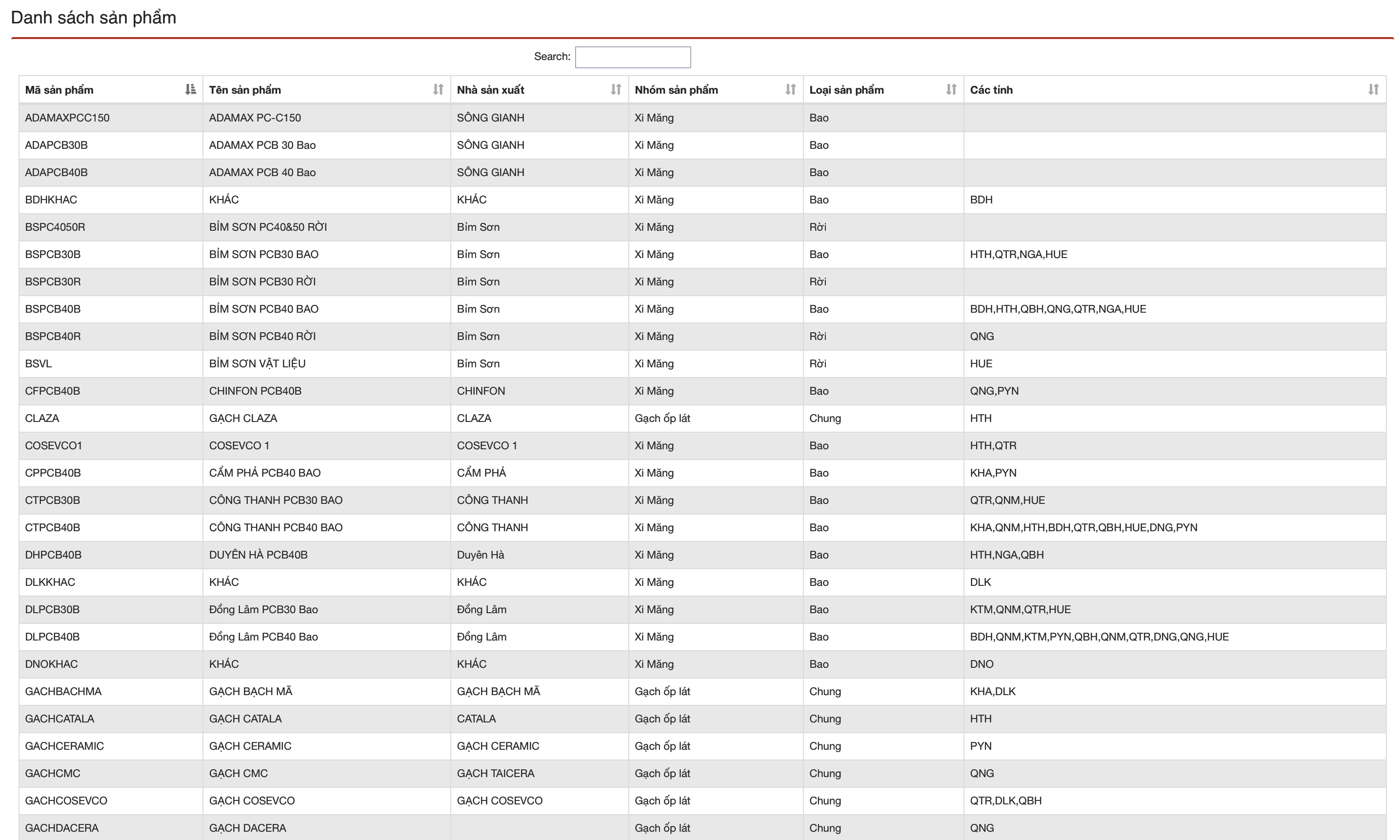Click the DNO province cell
This screenshot has height=840, width=1400.
pyautogui.click(x=1175, y=664)
